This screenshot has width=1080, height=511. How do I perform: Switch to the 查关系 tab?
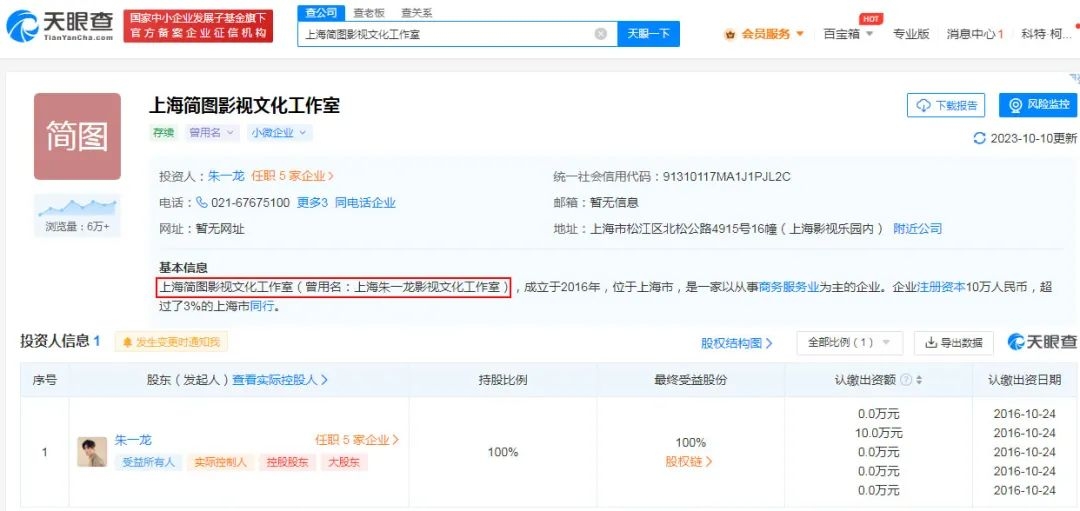click(x=417, y=12)
